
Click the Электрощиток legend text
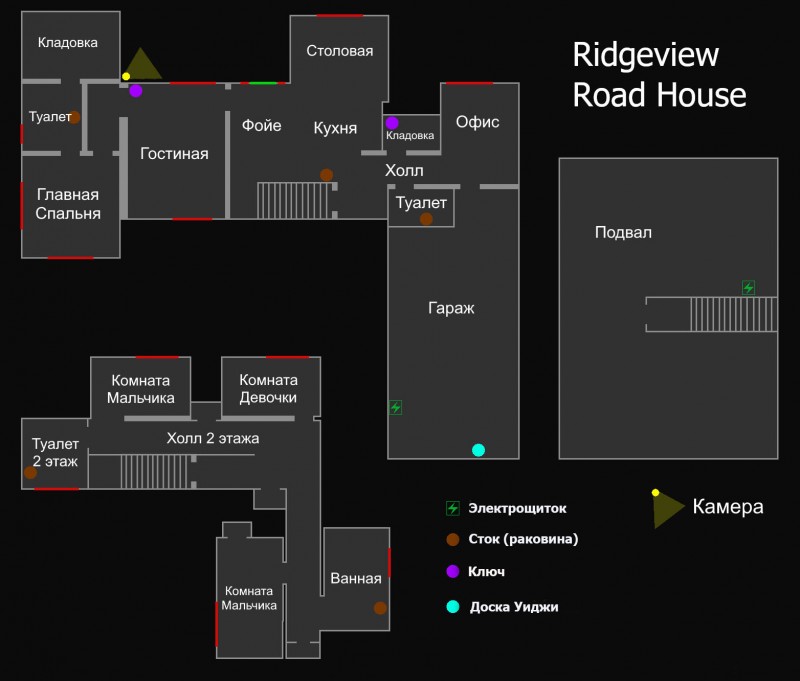[x=517, y=509]
